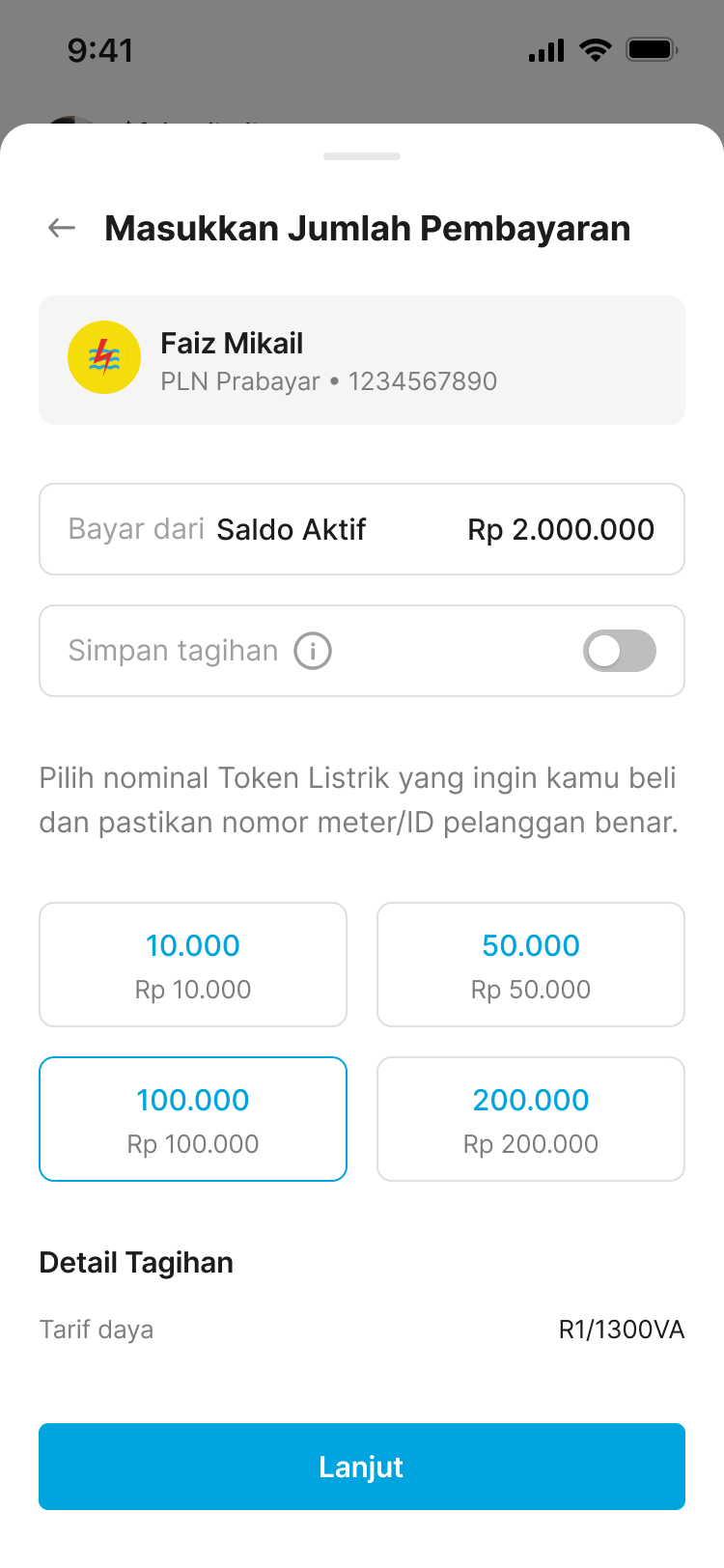The image size is (724, 1568).
Task: Tap the battery status icon
Action: (x=652, y=50)
